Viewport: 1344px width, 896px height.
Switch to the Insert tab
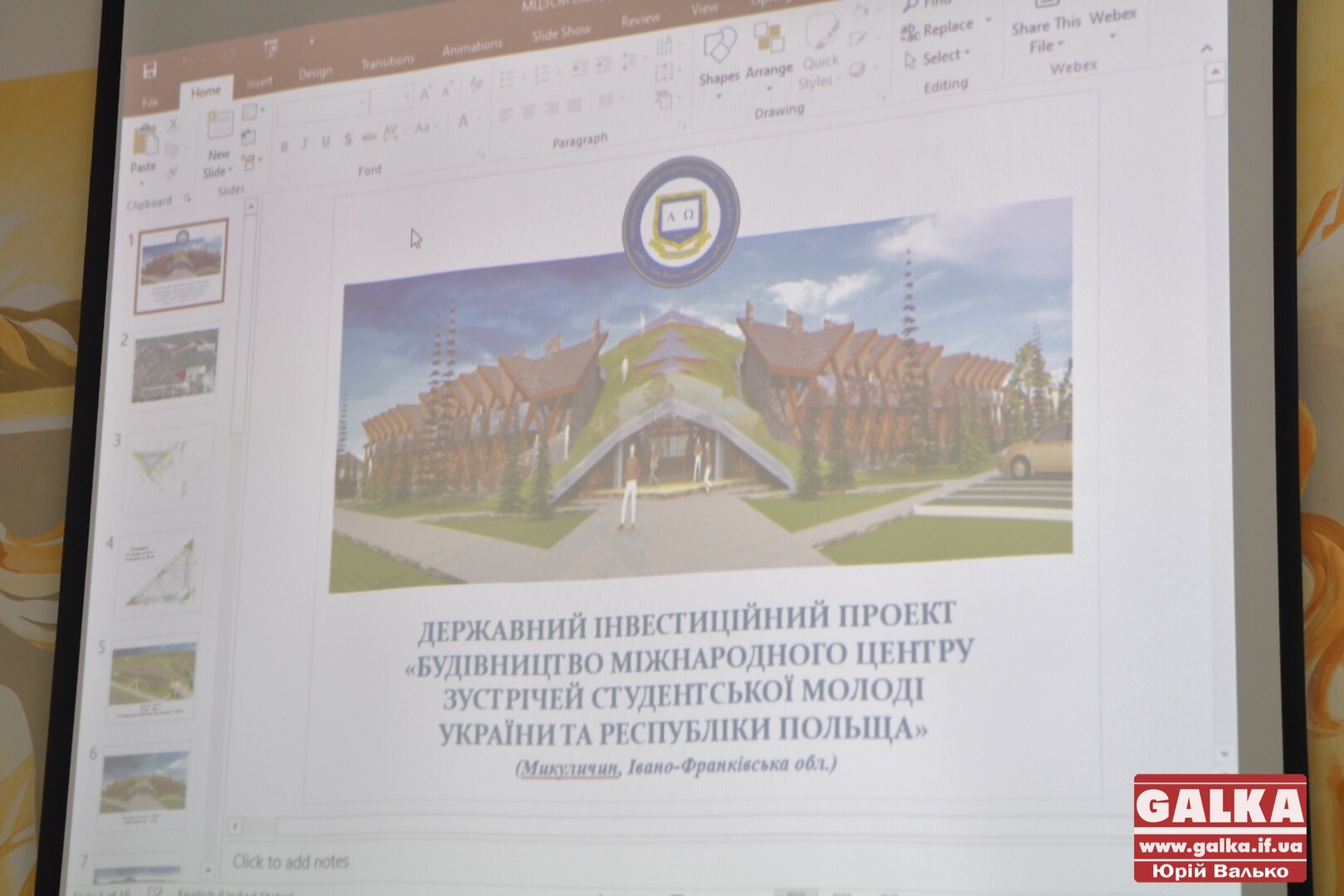(259, 82)
